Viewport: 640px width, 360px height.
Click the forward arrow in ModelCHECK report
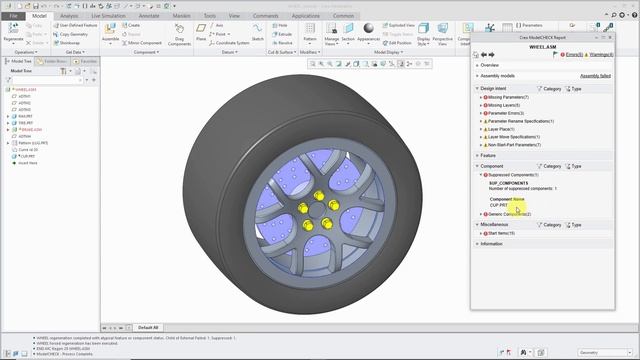491,55
